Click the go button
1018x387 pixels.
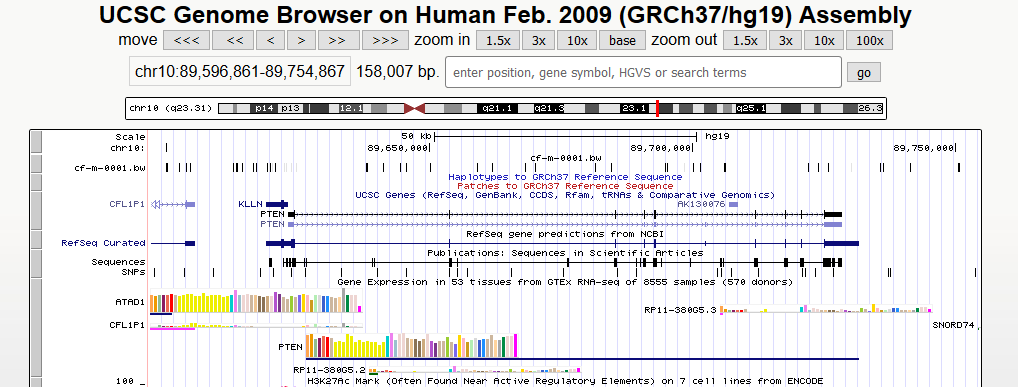pos(863,73)
